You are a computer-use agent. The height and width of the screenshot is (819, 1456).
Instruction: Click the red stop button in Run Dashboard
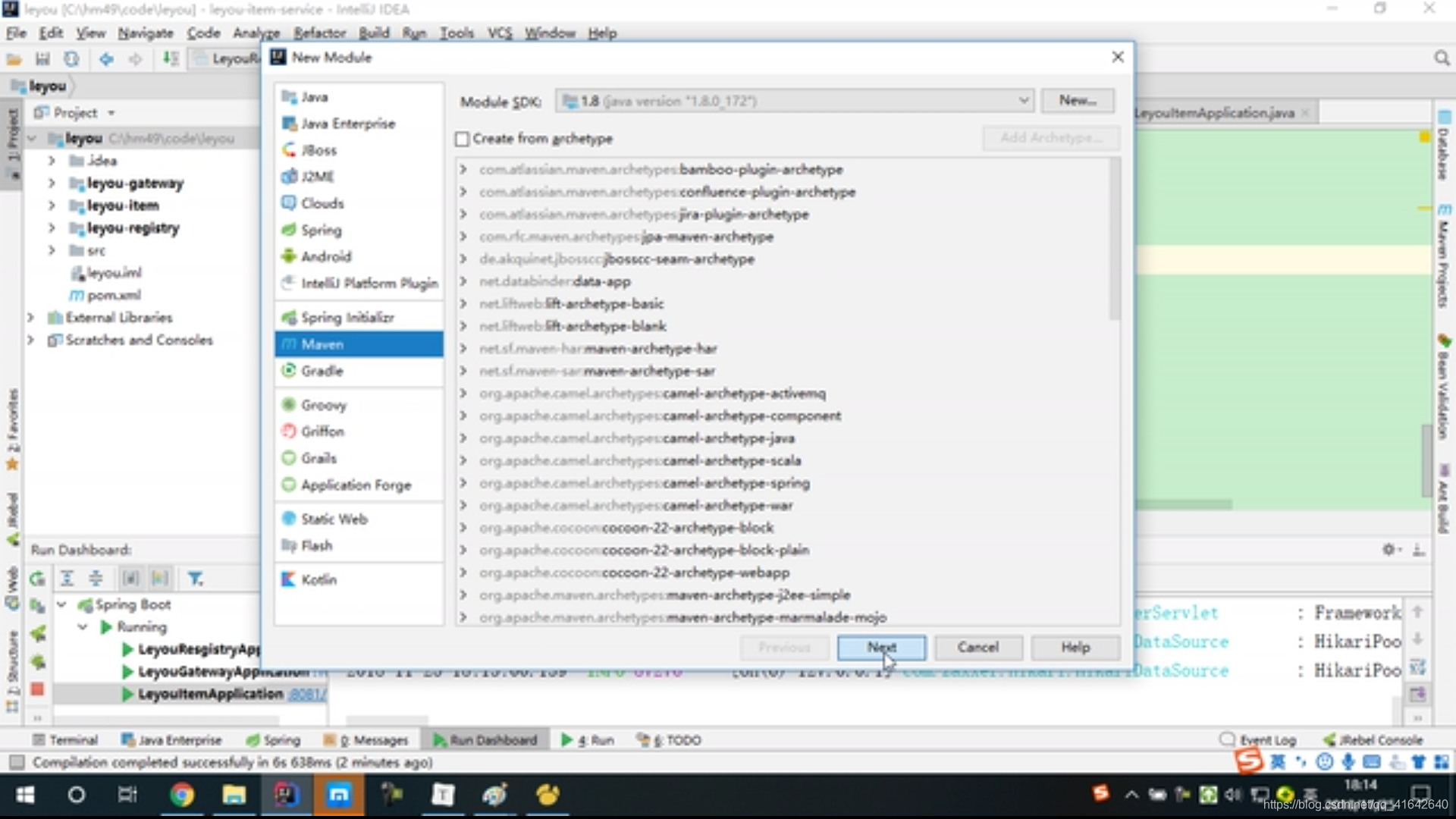pyautogui.click(x=37, y=689)
